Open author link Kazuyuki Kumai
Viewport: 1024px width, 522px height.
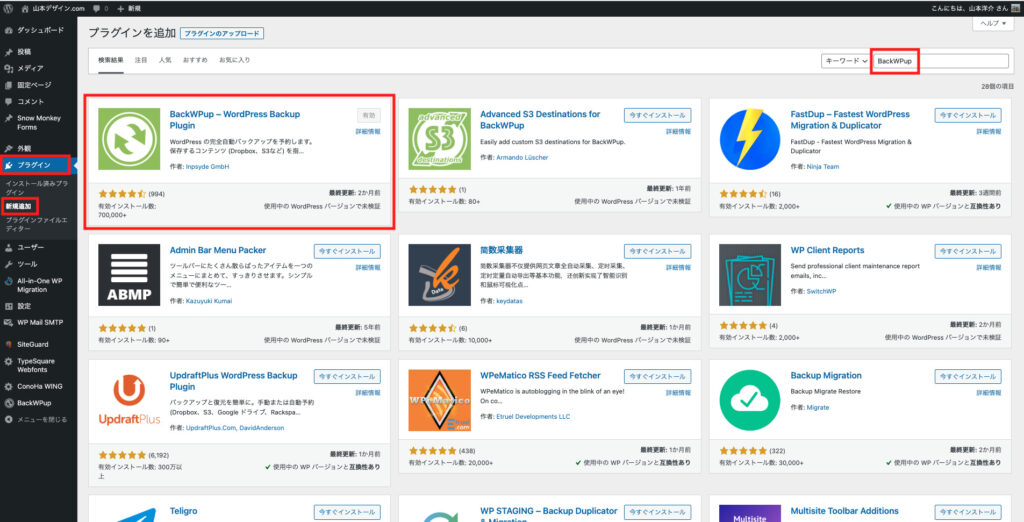point(209,301)
